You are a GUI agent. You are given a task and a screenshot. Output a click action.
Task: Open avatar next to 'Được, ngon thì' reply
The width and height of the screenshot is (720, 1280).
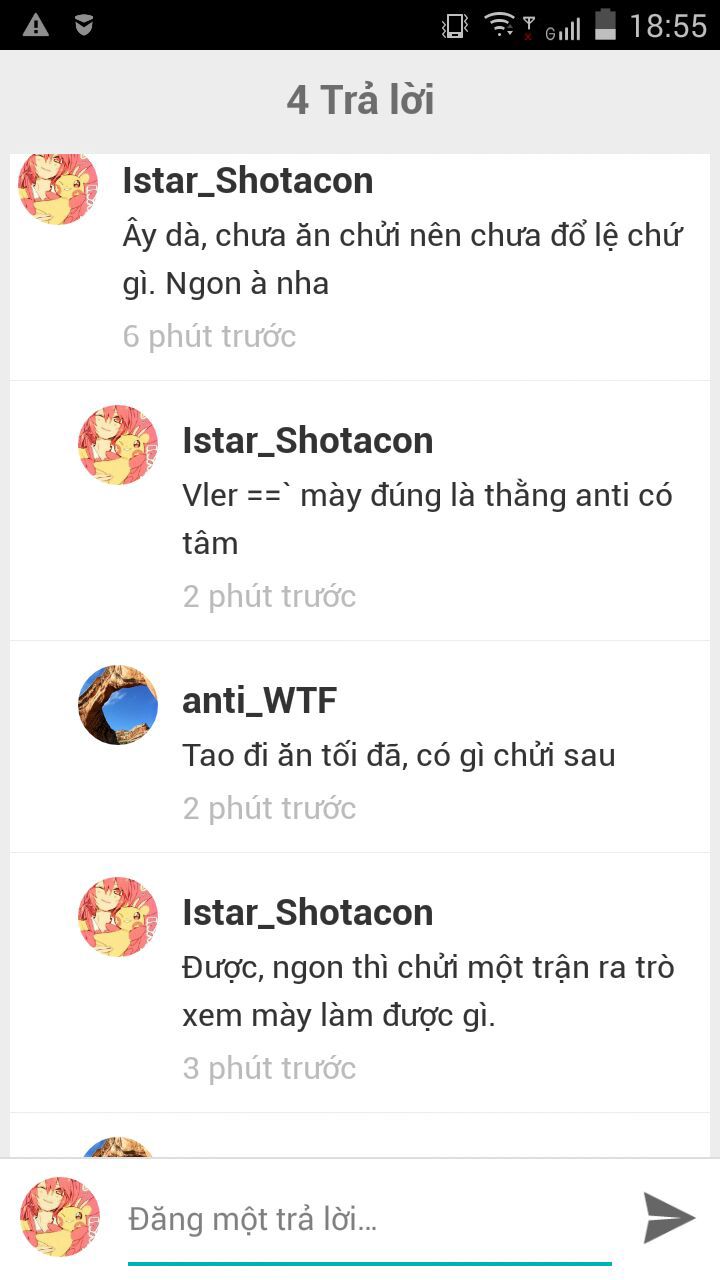coord(118,917)
